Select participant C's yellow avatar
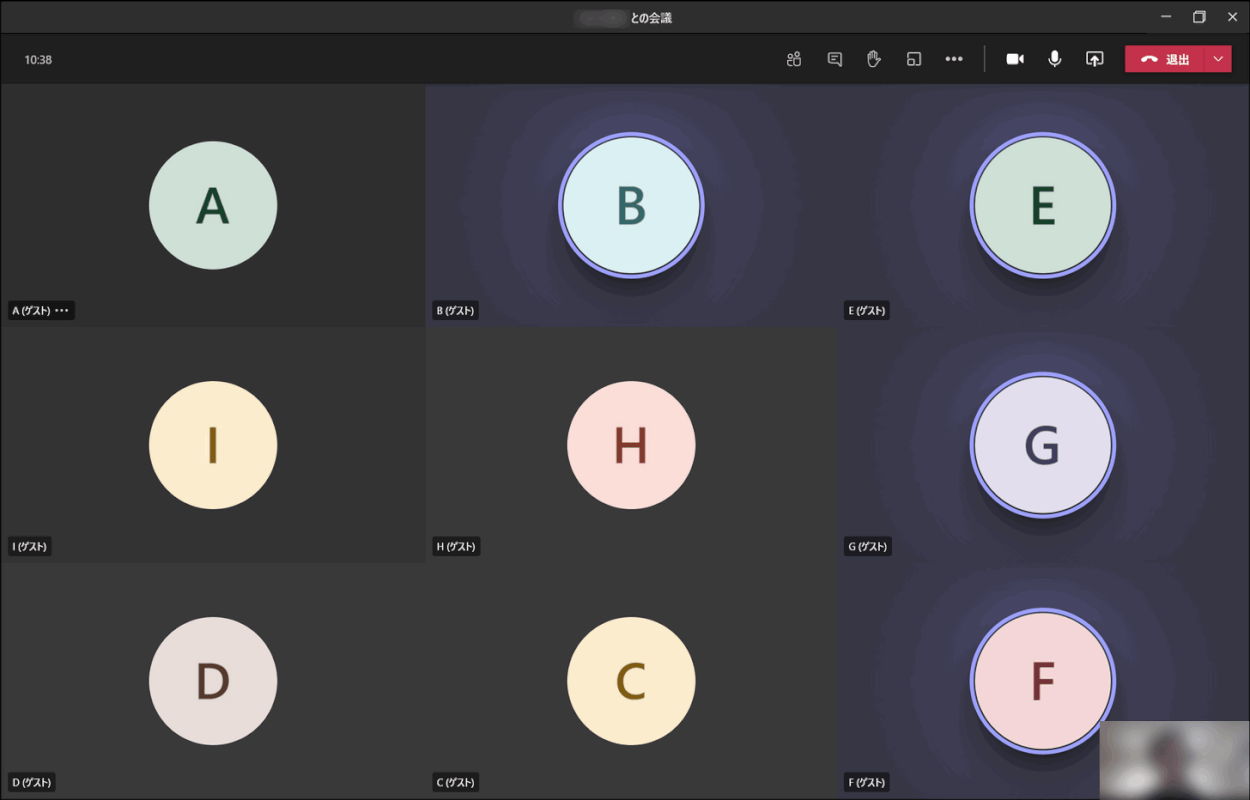Image resolution: width=1250 pixels, height=800 pixels. [x=631, y=681]
